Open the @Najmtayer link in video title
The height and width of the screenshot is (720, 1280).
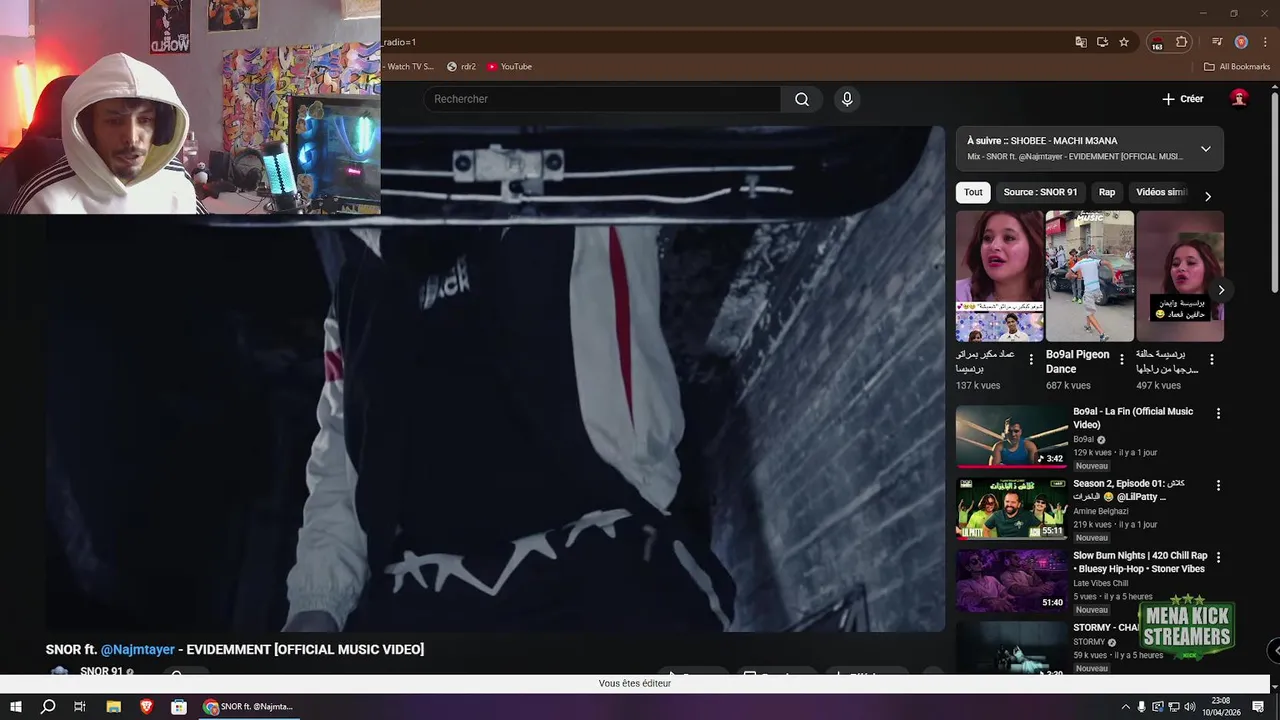click(x=138, y=649)
